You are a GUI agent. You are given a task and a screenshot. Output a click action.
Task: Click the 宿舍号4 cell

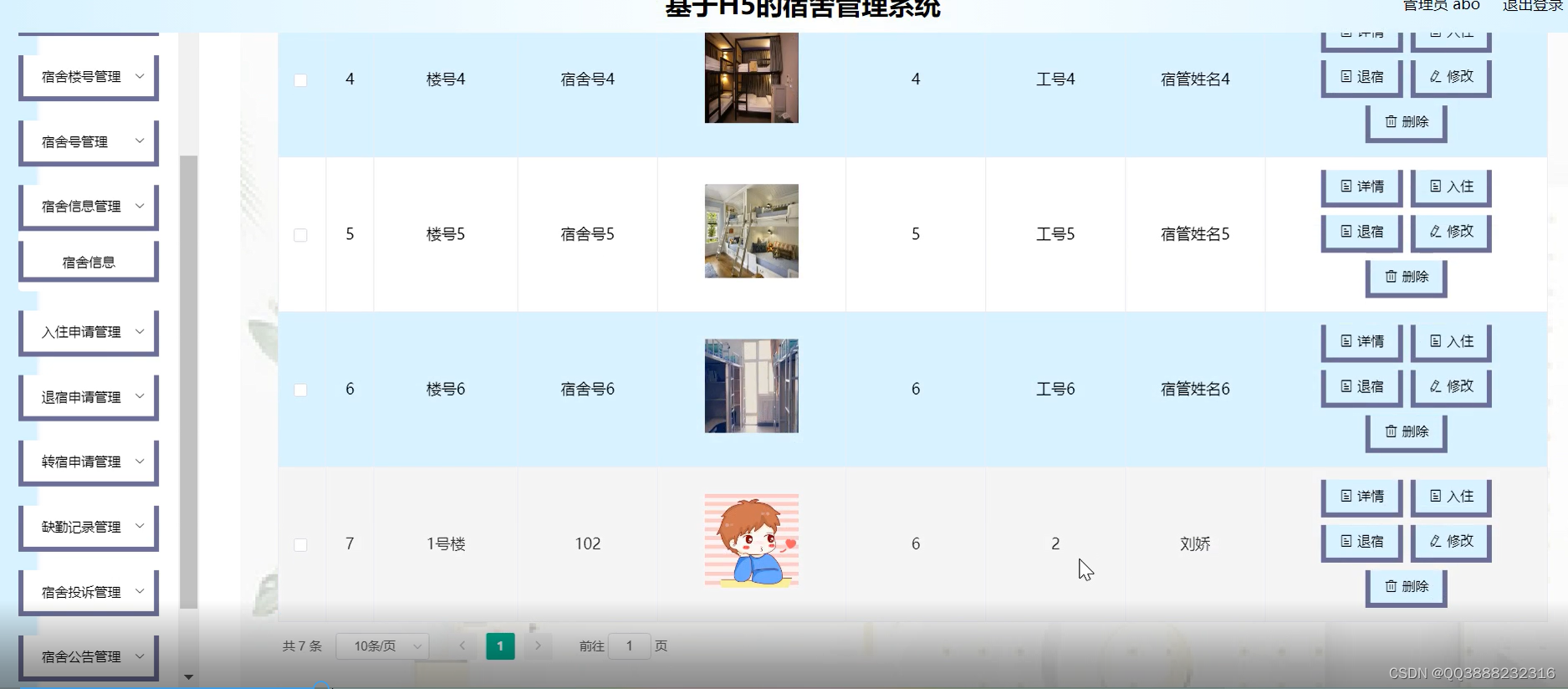[x=588, y=79]
